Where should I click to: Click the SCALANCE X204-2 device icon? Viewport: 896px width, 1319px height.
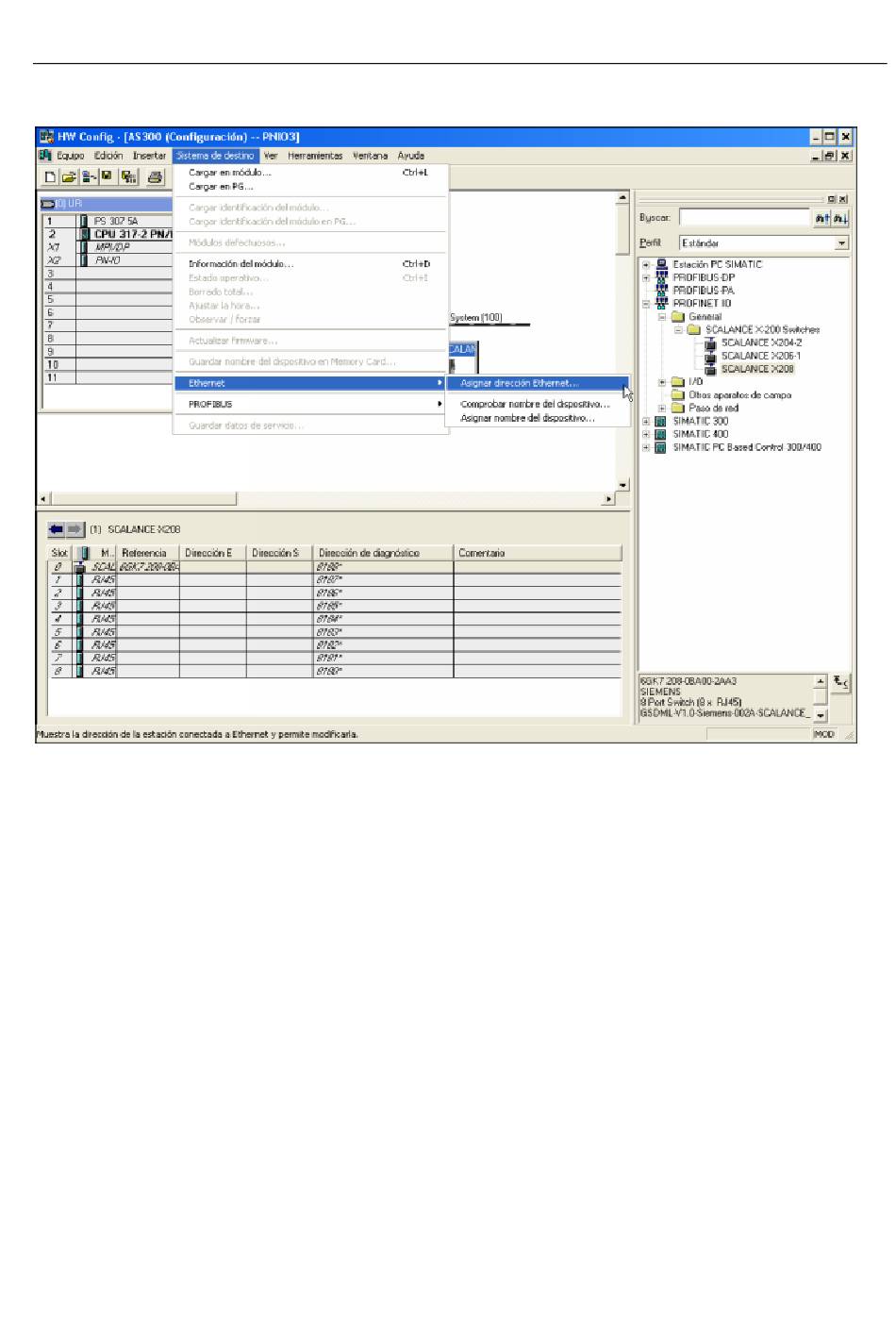click(711, 343)
